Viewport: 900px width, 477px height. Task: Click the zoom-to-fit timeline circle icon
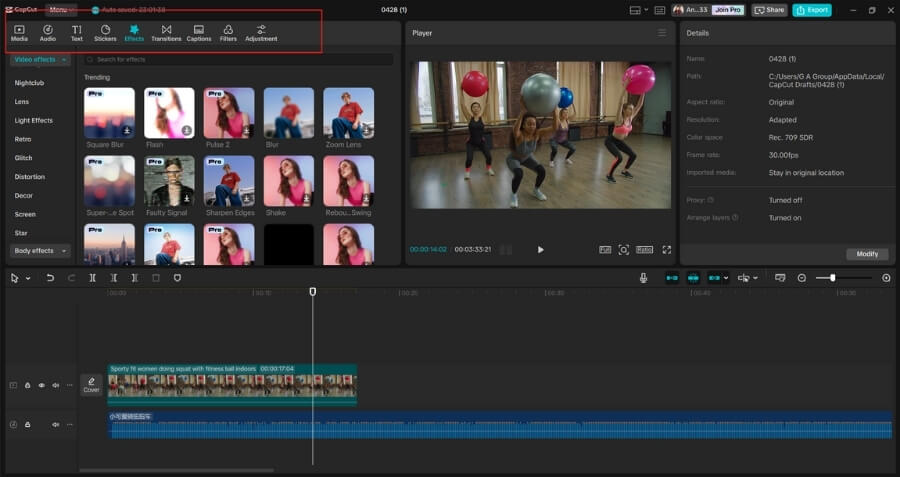(x=886, y=278)
